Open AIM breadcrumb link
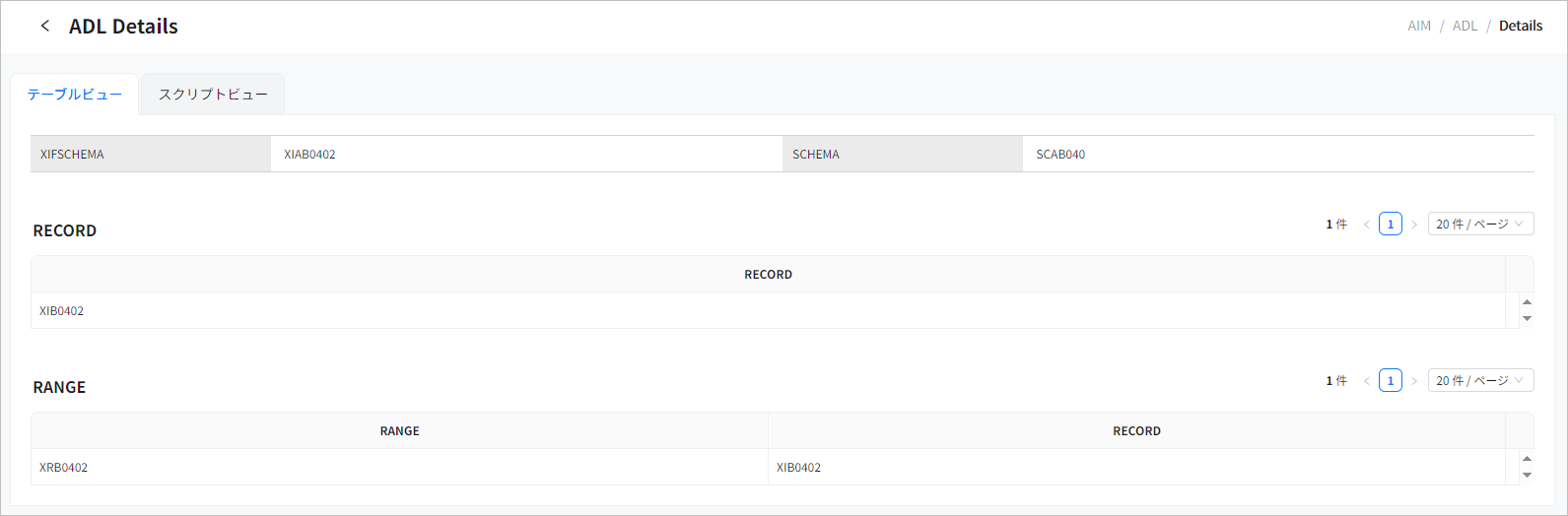Image resolution: width=1568 pixels, height=516 pixels. (1419, 26)
